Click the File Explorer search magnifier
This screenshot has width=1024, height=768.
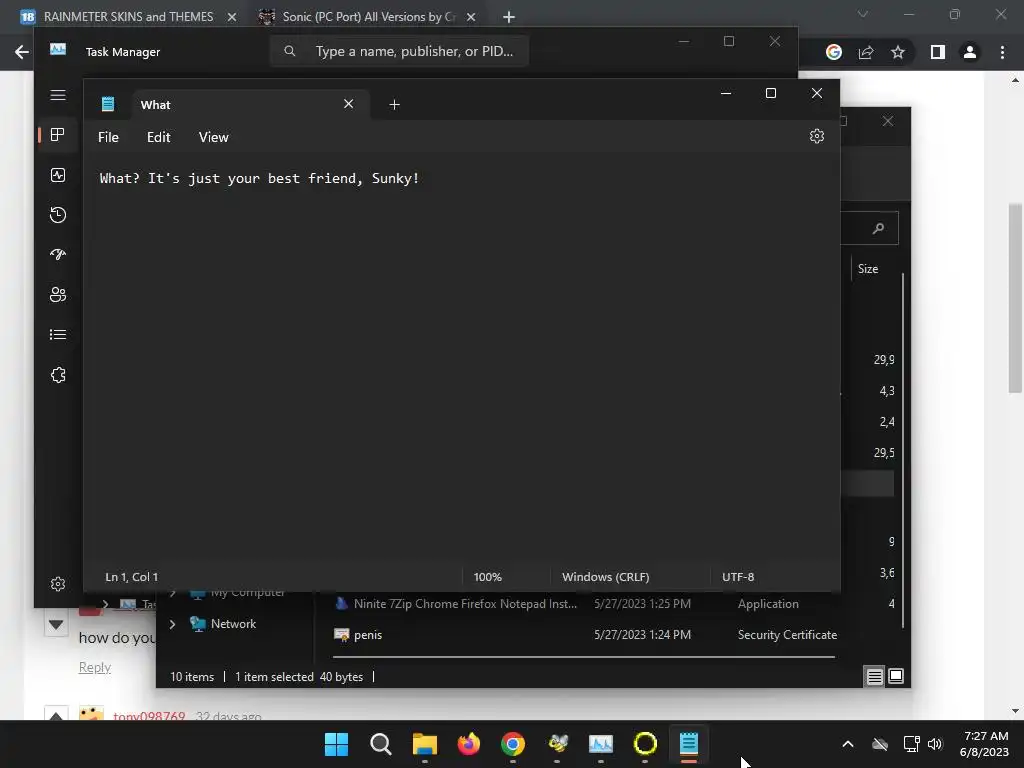[878, 228]
